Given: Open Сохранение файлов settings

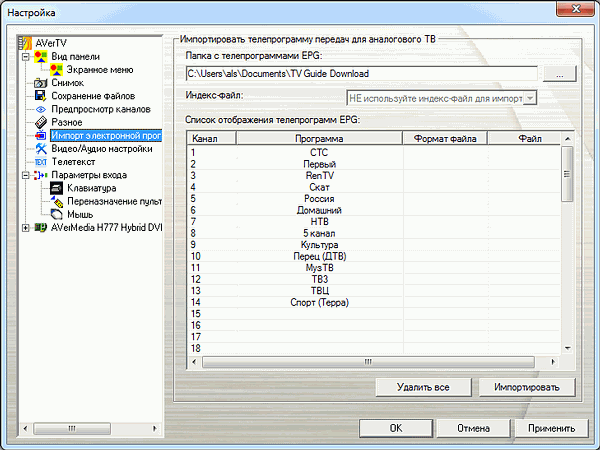Looking at the screenshot, I should click(x=93, y=96).
